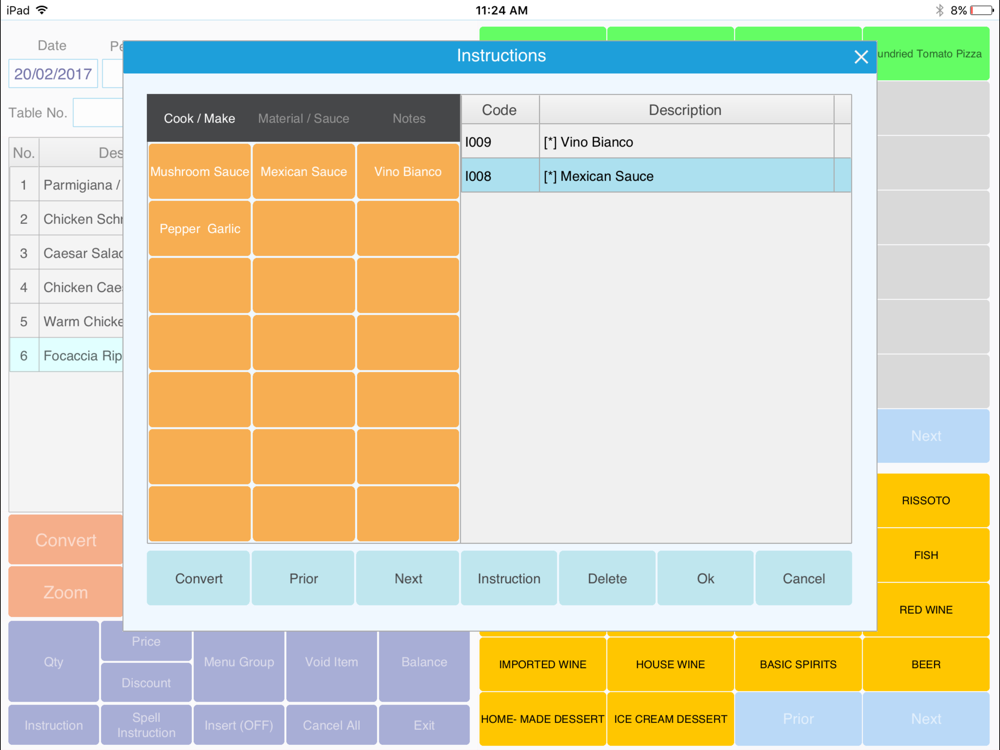Screen dimensions: 1000x750
Task: Select the Mushroom Sauce instruction
Action: pyautogui.click(x=200, y=172)
